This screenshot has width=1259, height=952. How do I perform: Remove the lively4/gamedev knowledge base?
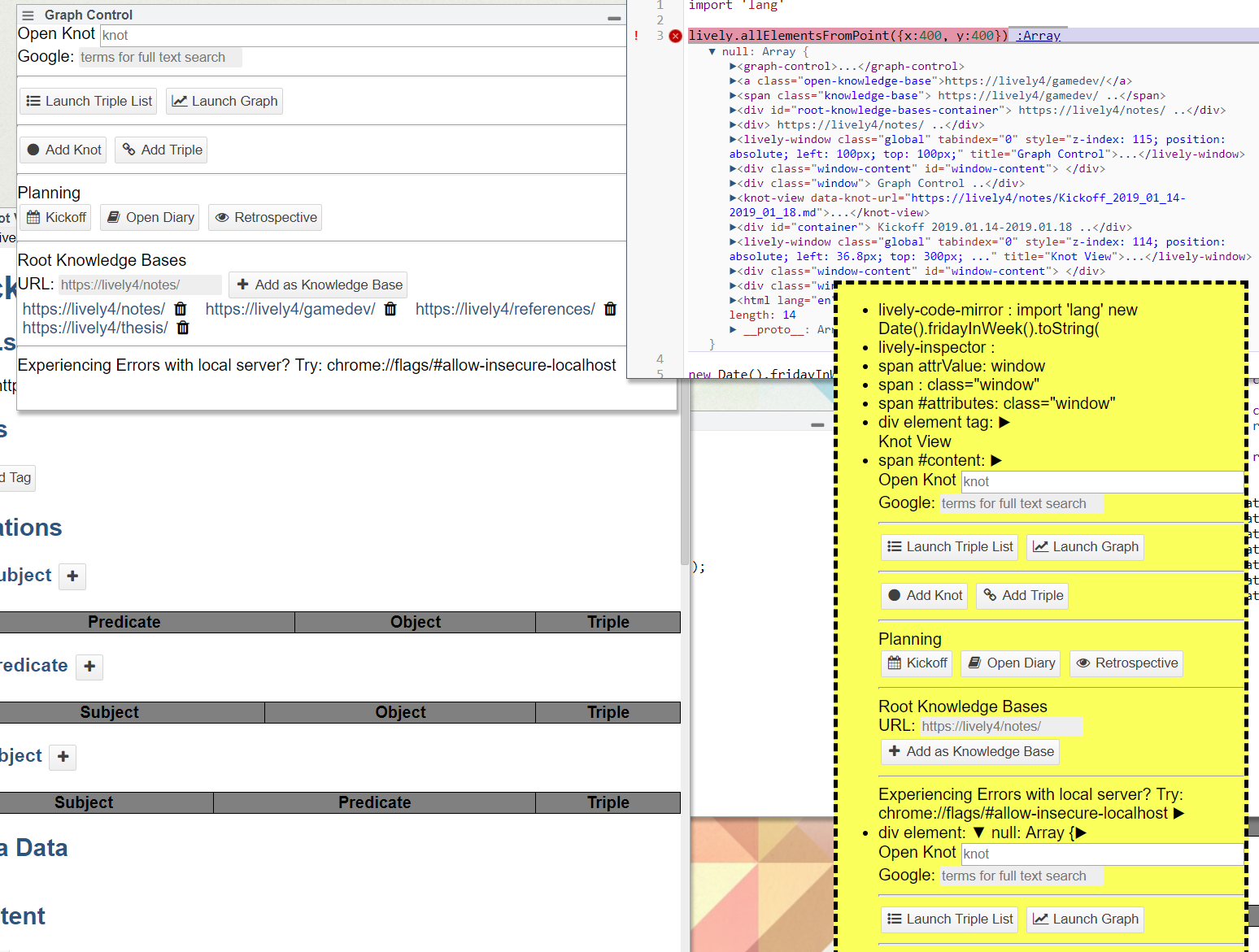390,309
